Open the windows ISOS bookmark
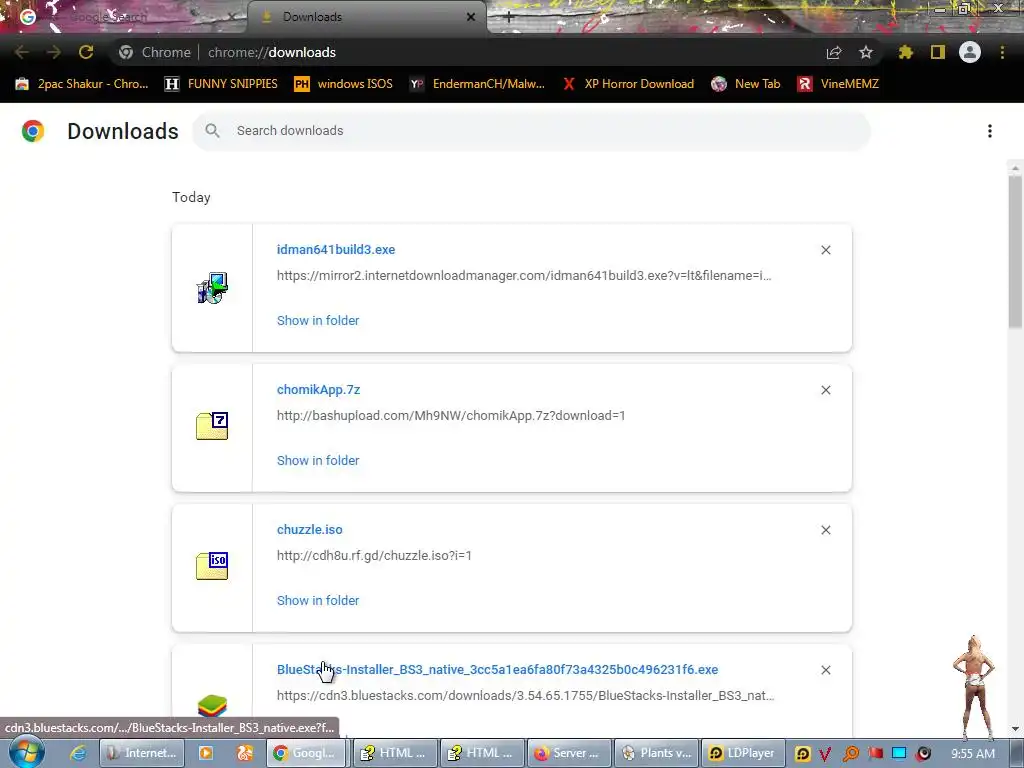 coord(344,84)
